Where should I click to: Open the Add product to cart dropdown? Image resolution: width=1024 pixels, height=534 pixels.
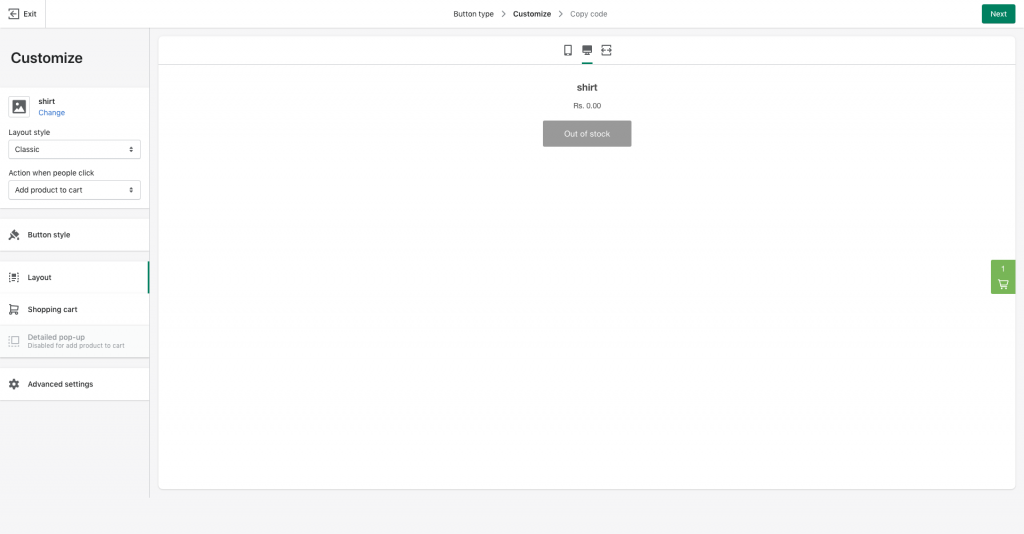[74, 190]
